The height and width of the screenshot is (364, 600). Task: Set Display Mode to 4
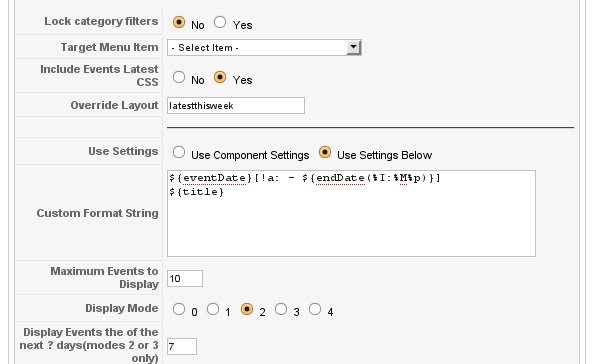pyautogui.click(x=315, y=309)
